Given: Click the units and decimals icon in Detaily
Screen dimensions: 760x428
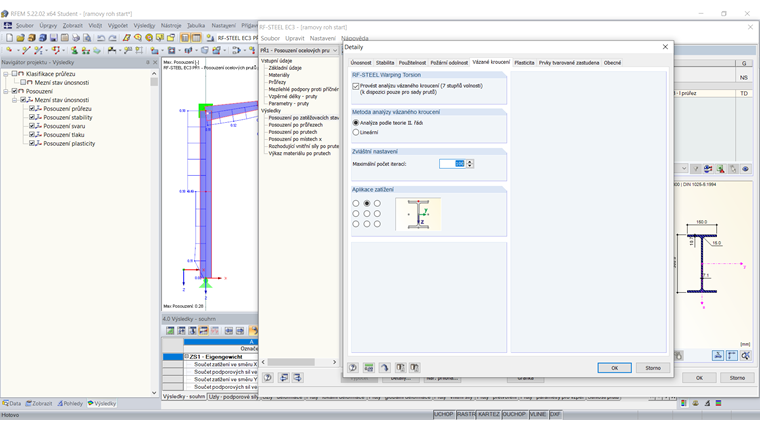Looking at the screenshot, I should pyautogui.click(x=369, y=368).
